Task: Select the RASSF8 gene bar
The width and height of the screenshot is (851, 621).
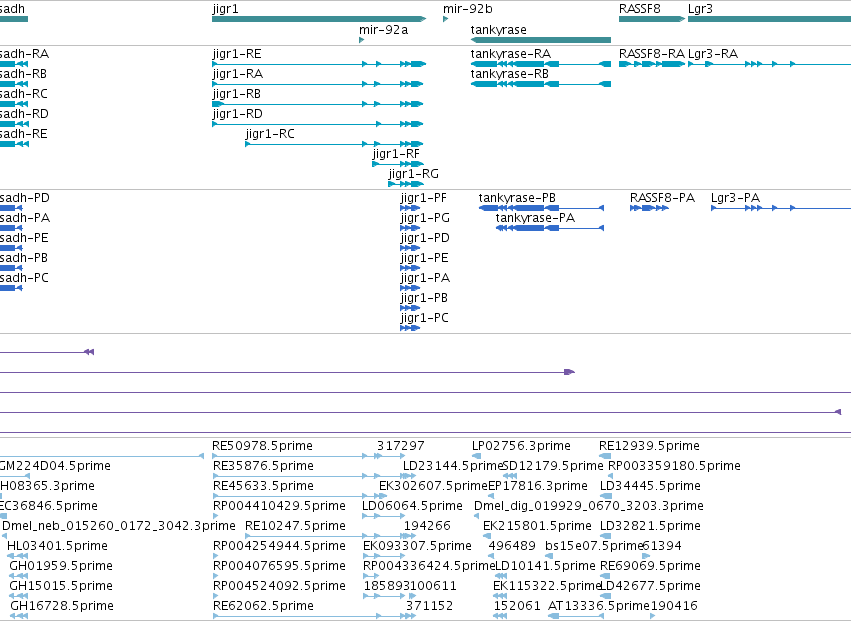Action: coord(652,19)
